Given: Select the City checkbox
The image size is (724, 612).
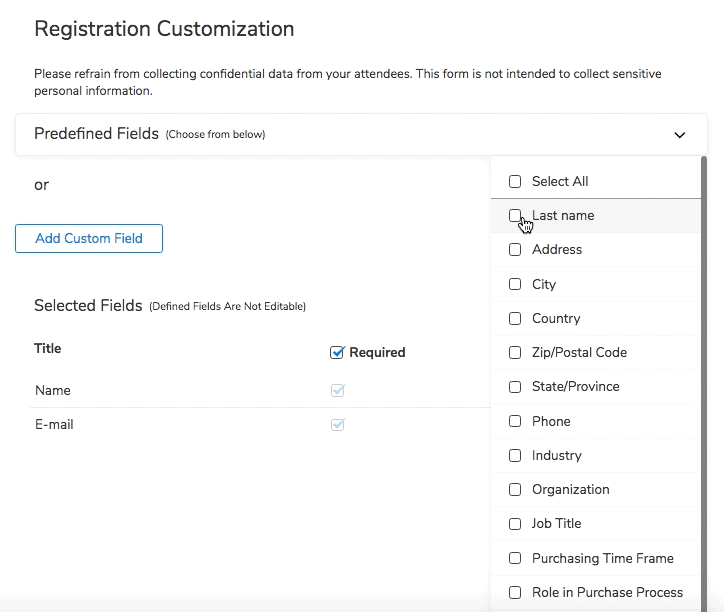Looking at the screenshot, I should coord(515,284).
